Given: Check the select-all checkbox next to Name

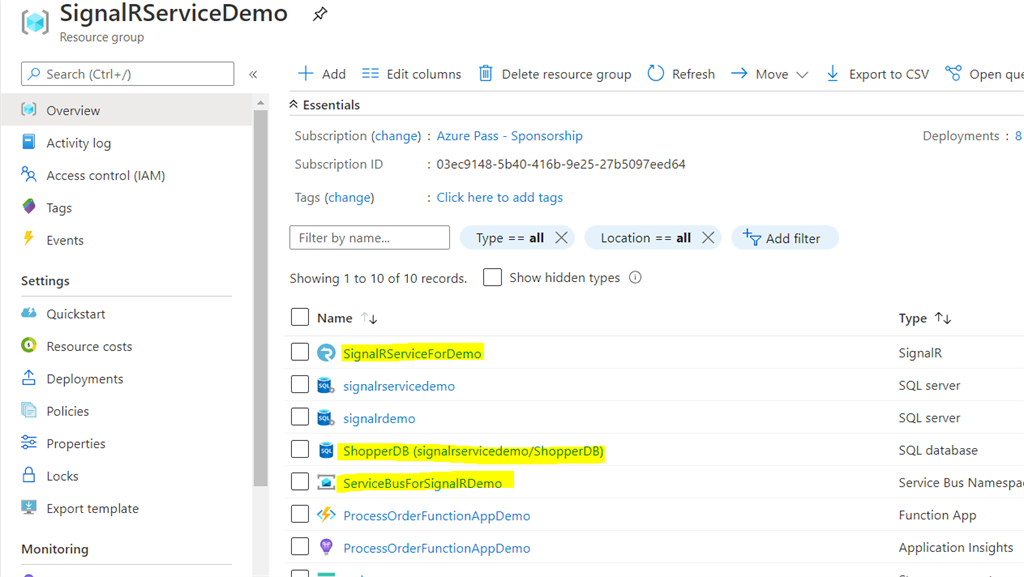Looking at the screenshot, I should pyautogui.click(x=300, y=317).
